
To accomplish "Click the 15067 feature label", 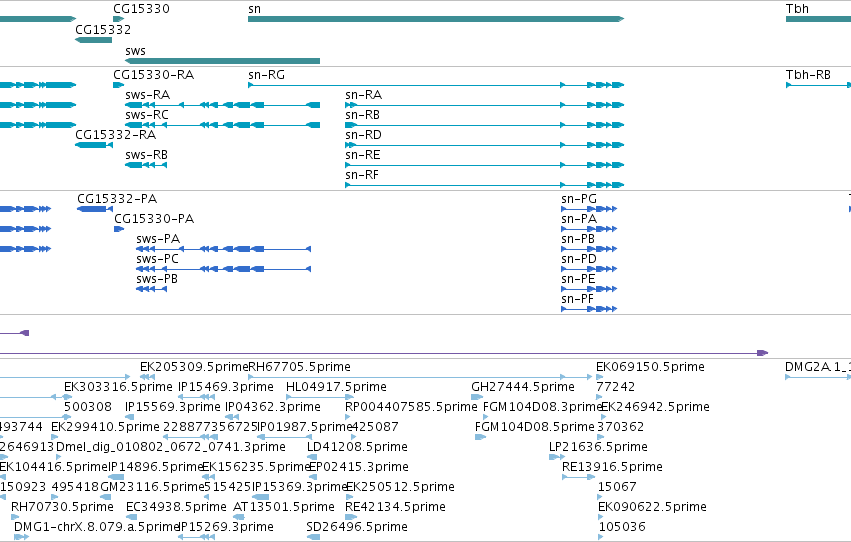I will click(617, 487).
